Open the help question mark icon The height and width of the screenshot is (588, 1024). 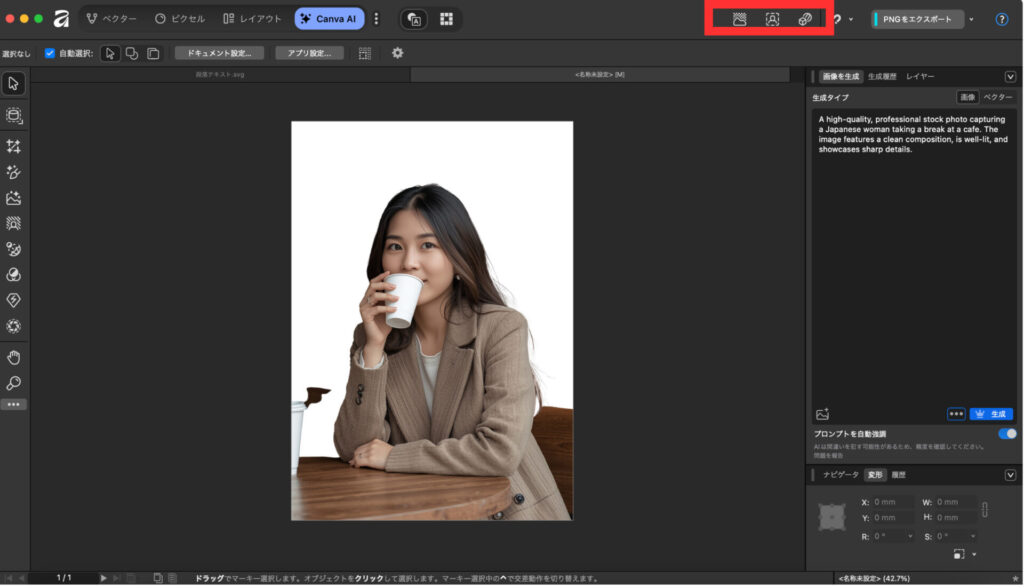click(x=1001, y=19)
